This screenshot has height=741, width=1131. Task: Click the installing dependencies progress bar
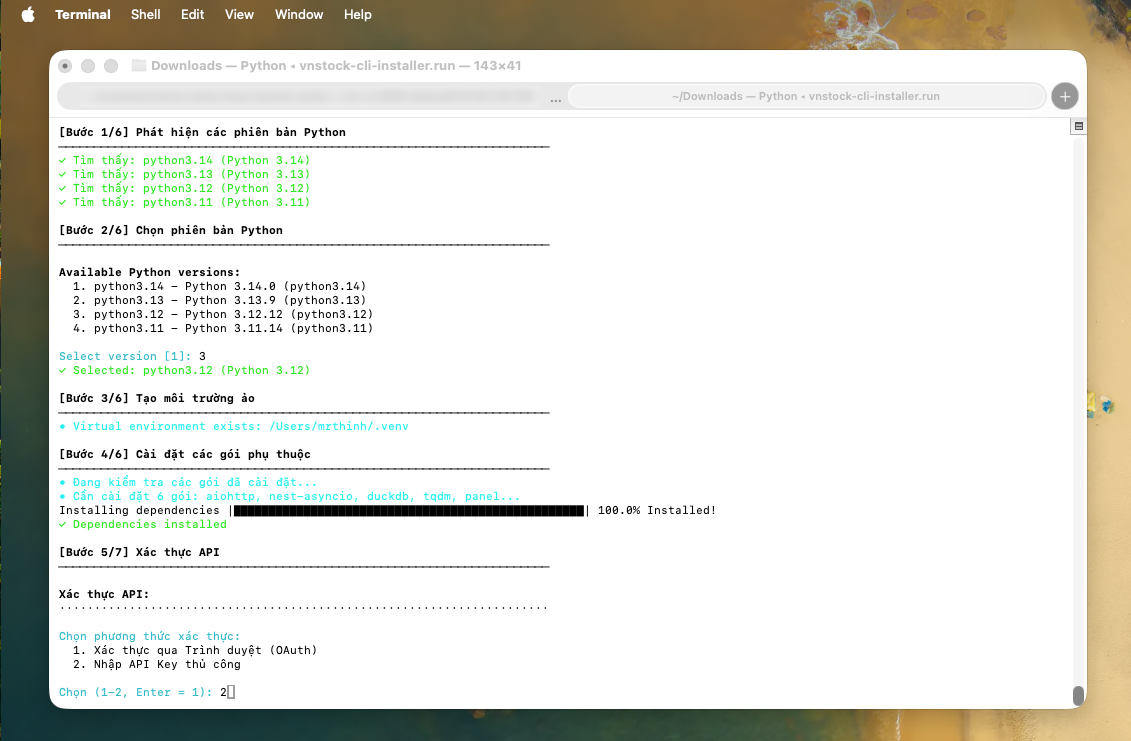[x=409, y=511]
